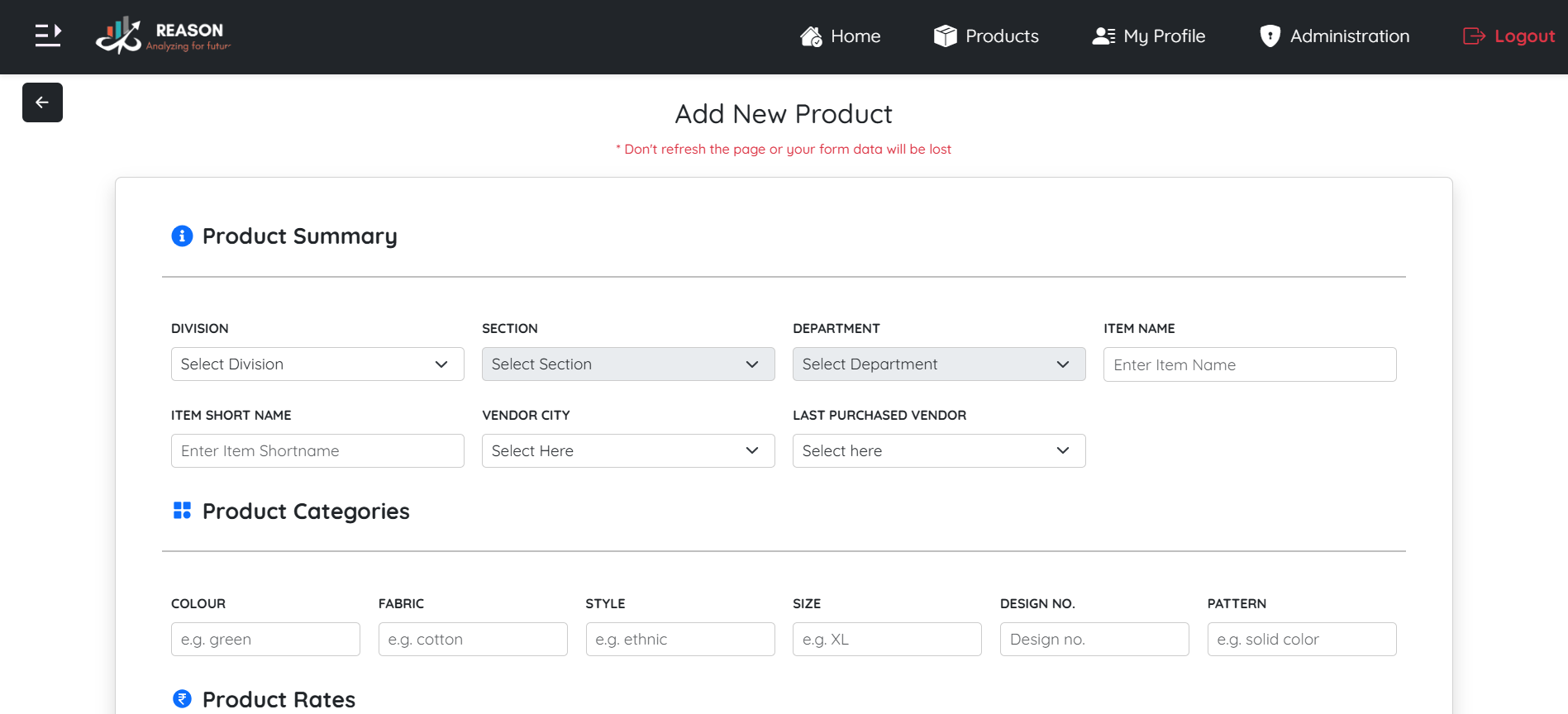Click the Home house icon
Viewport: 1568px width, 714px height.
point(811,36)
